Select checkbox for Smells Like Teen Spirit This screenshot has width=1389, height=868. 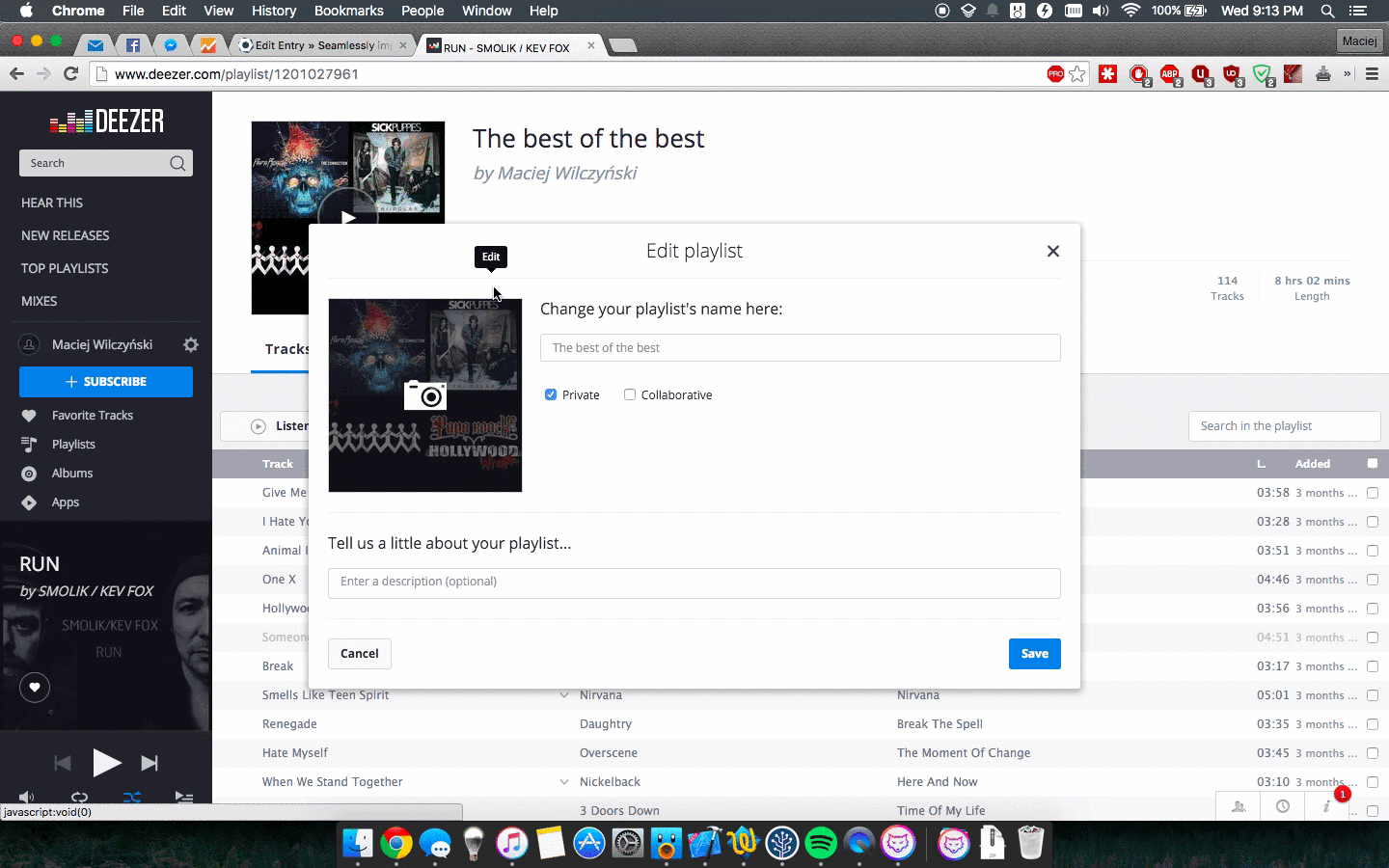pos(1373,695)
